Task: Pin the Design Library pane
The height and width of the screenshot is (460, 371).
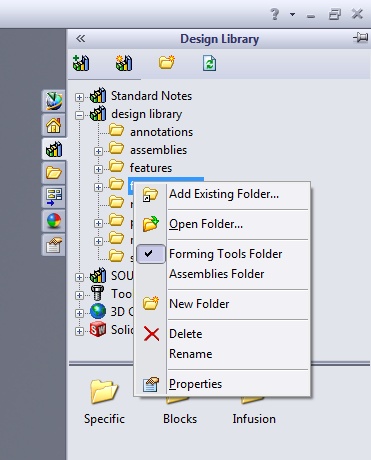Action: coord(360,38)
